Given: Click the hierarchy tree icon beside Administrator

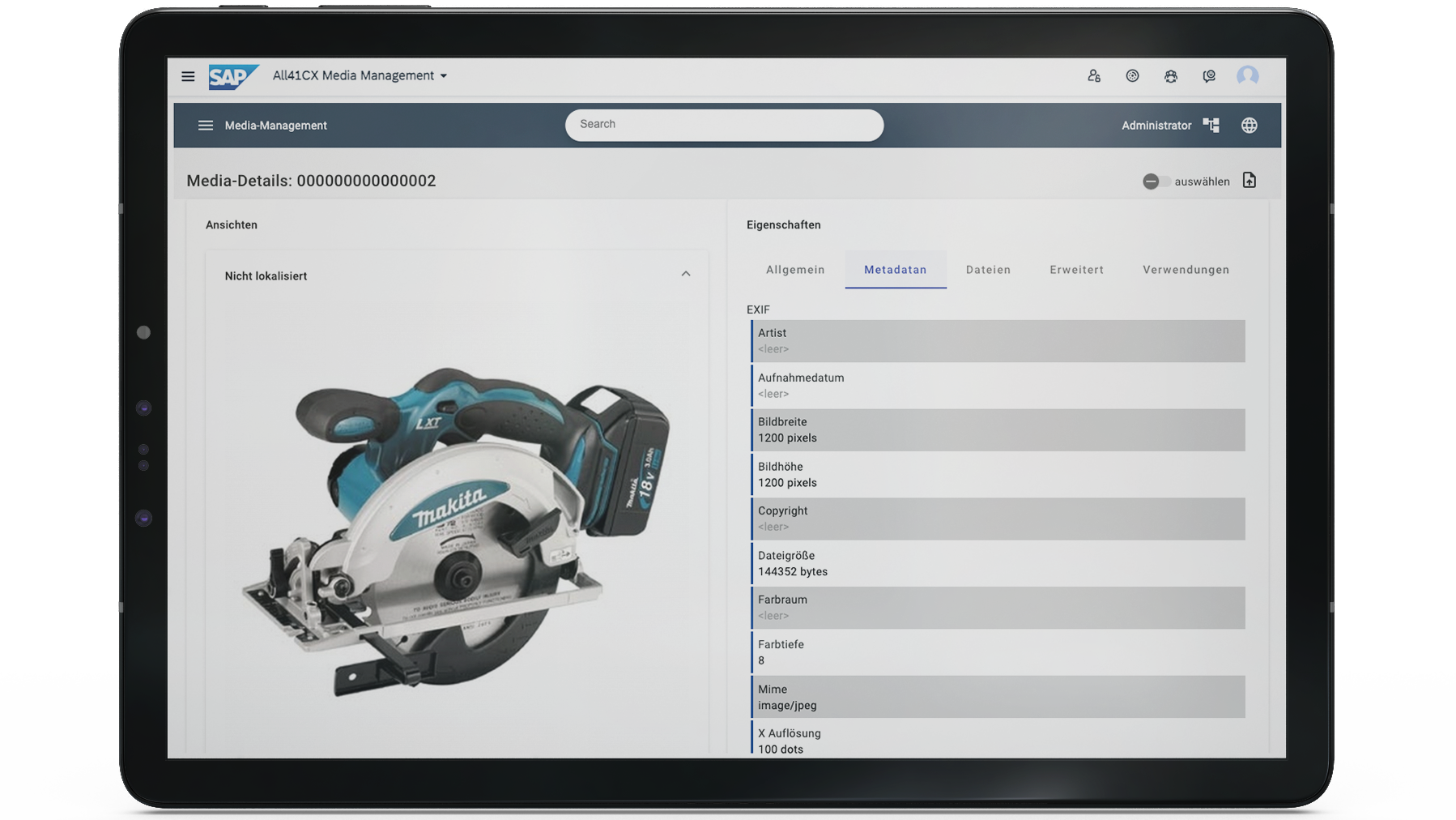Looking at the screenshot, I should pyautogui.click(x=1211, y=125).
